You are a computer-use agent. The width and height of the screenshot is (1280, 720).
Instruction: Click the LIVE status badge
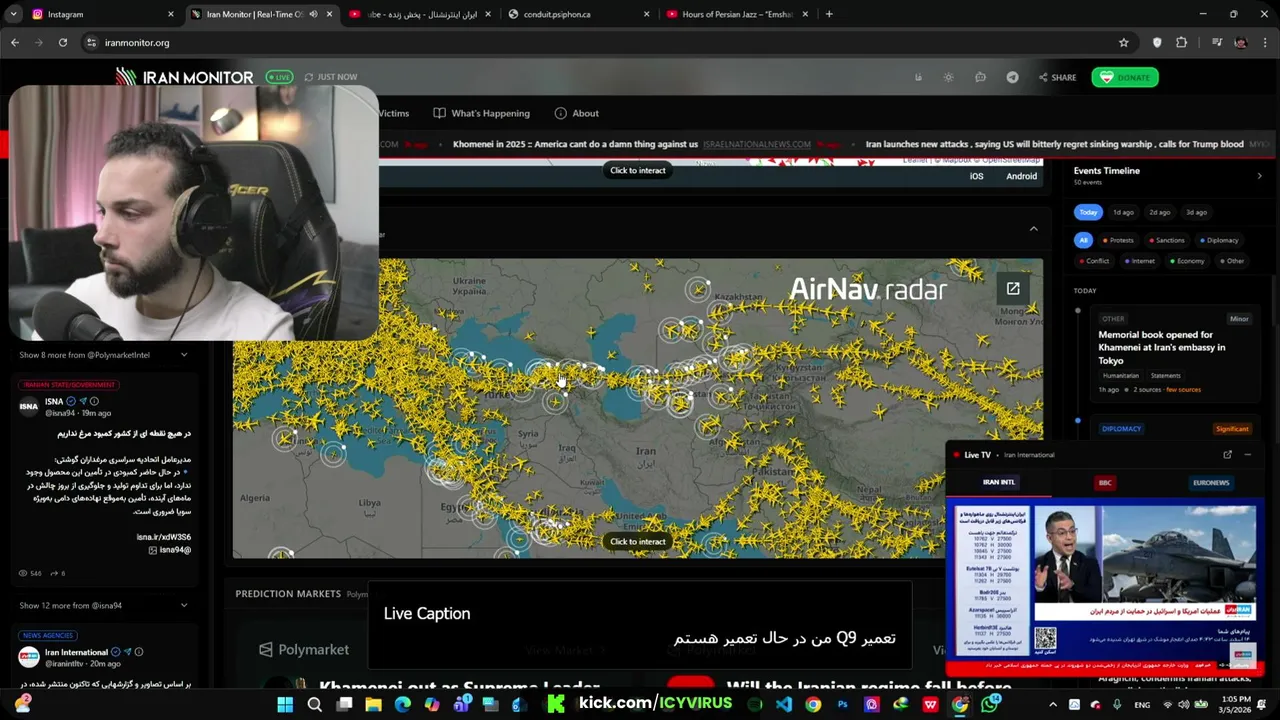[x=279, y=77]
